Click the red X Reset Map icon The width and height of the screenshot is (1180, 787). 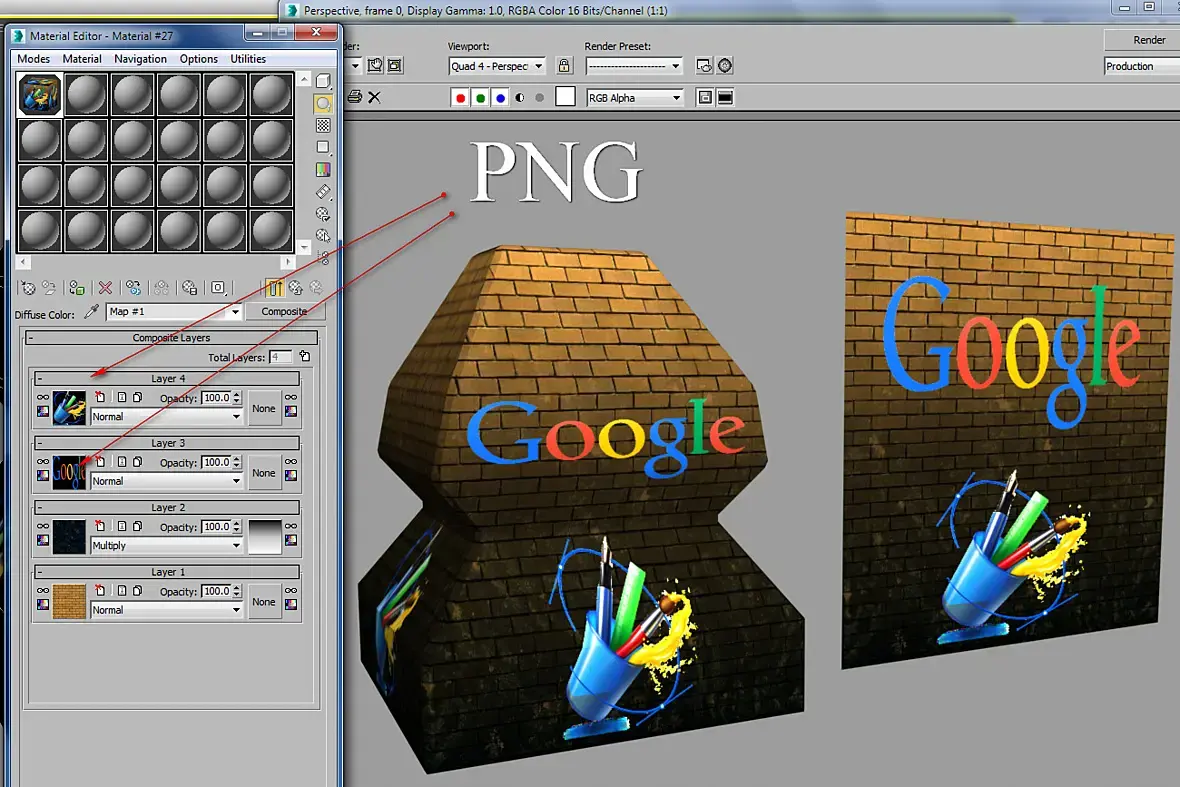tap(105, 287)
